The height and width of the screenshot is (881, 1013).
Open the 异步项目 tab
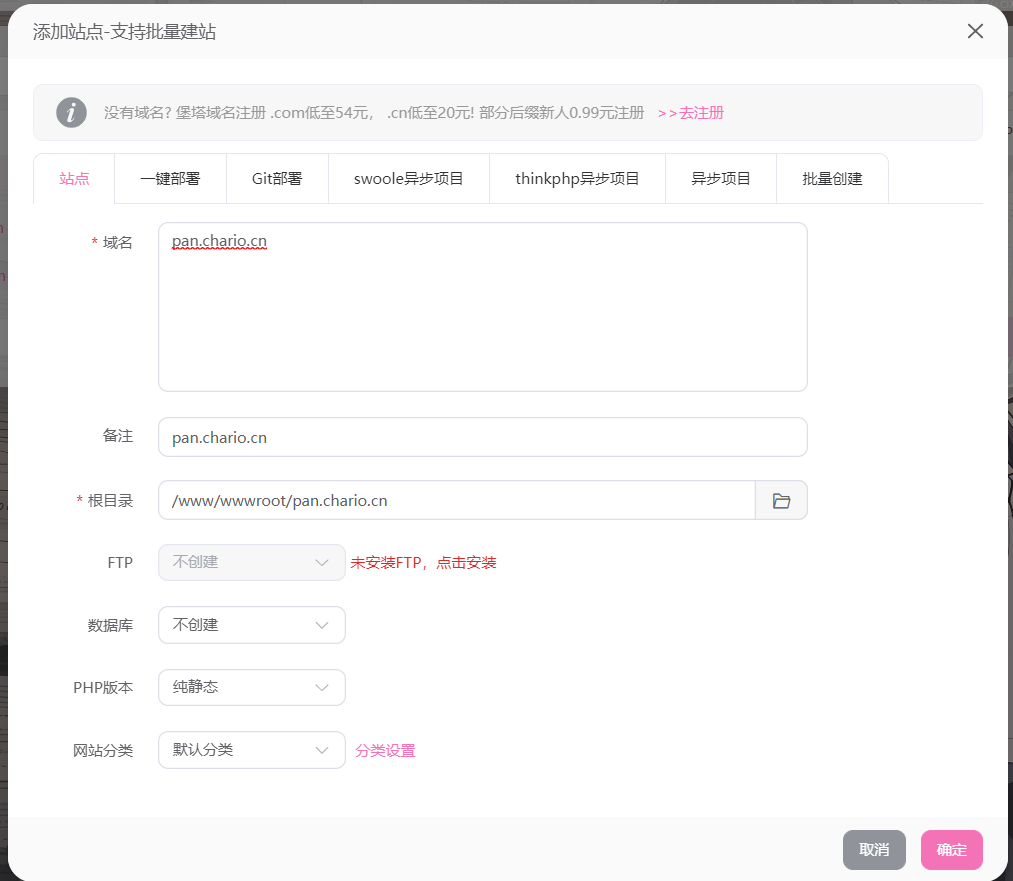(x=720, y=178)
